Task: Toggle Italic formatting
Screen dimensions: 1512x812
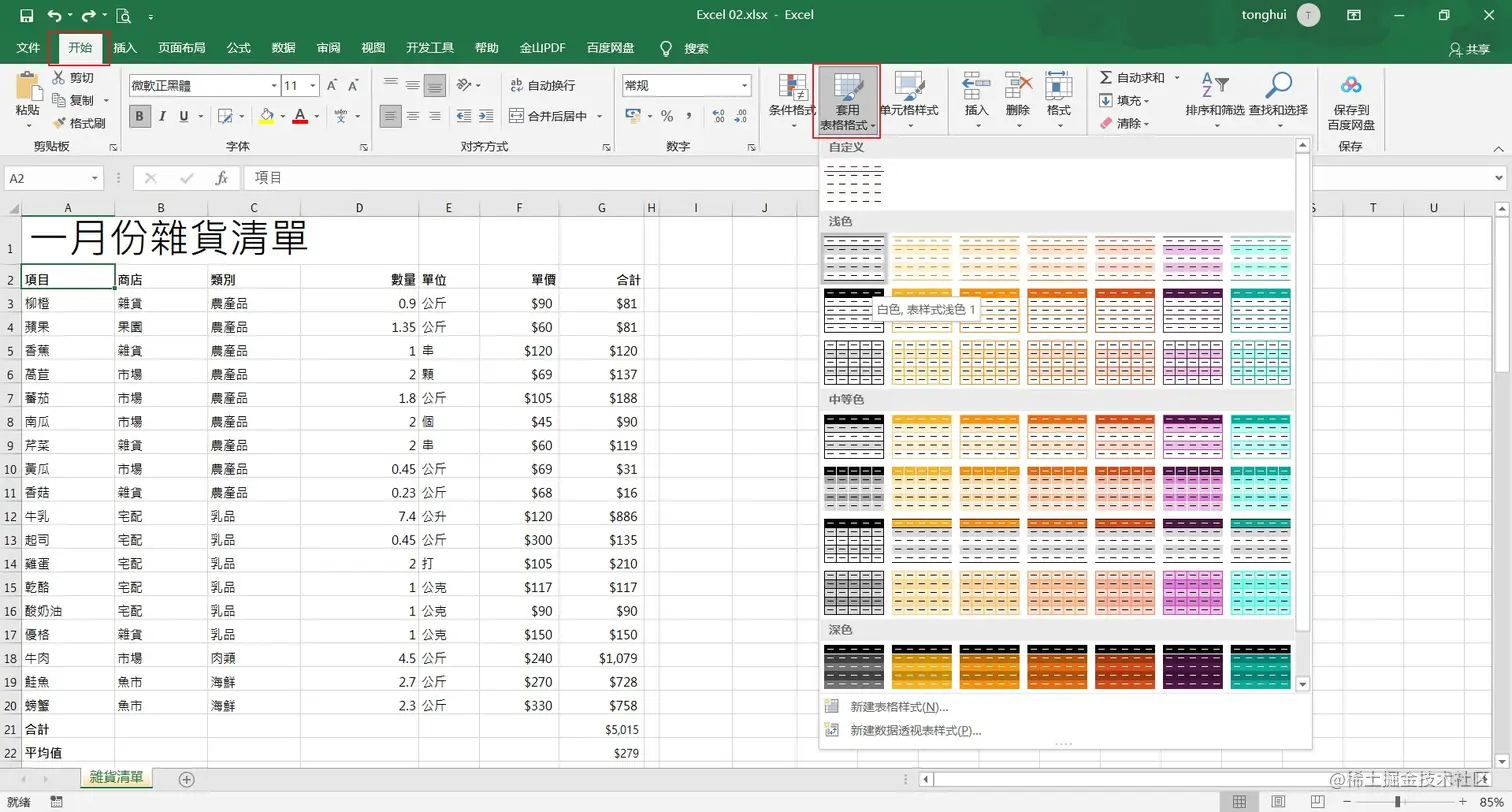Action: click(x=163, y=116)
